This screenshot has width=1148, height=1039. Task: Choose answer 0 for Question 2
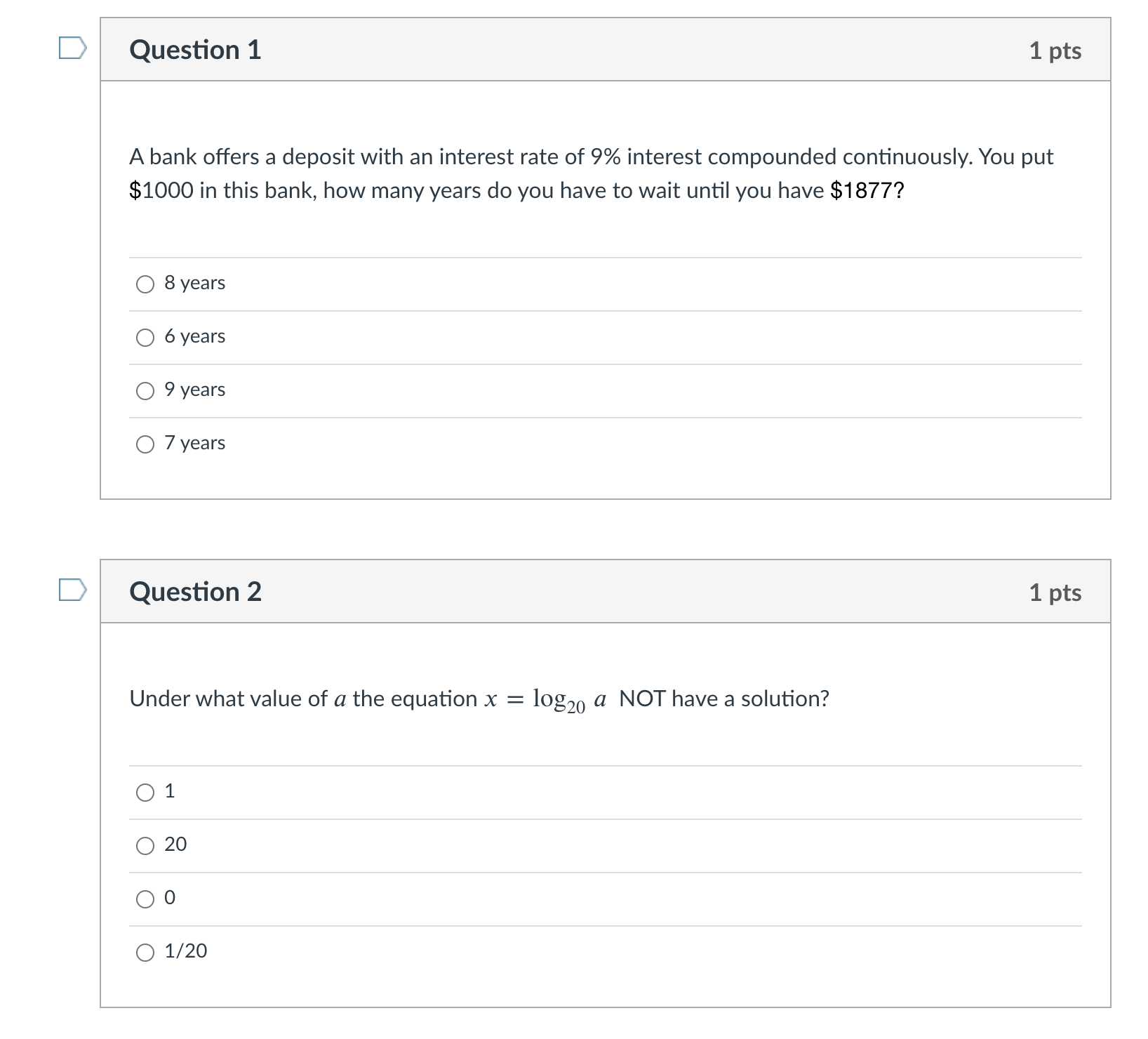(x=145, y=899)
